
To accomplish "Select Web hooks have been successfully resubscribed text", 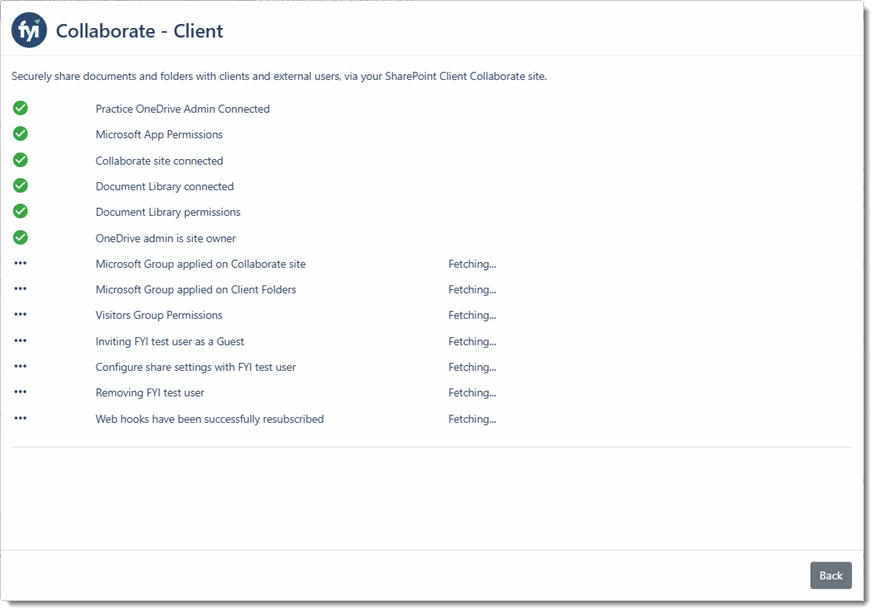I will tap(210, 419).
